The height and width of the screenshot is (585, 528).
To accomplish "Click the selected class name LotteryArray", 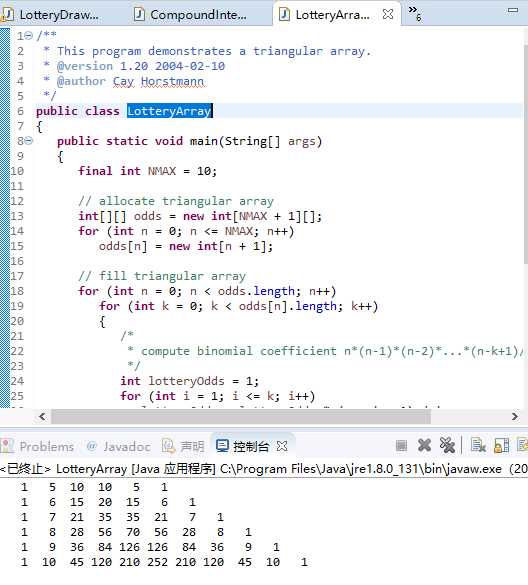I will pos(169,111).
